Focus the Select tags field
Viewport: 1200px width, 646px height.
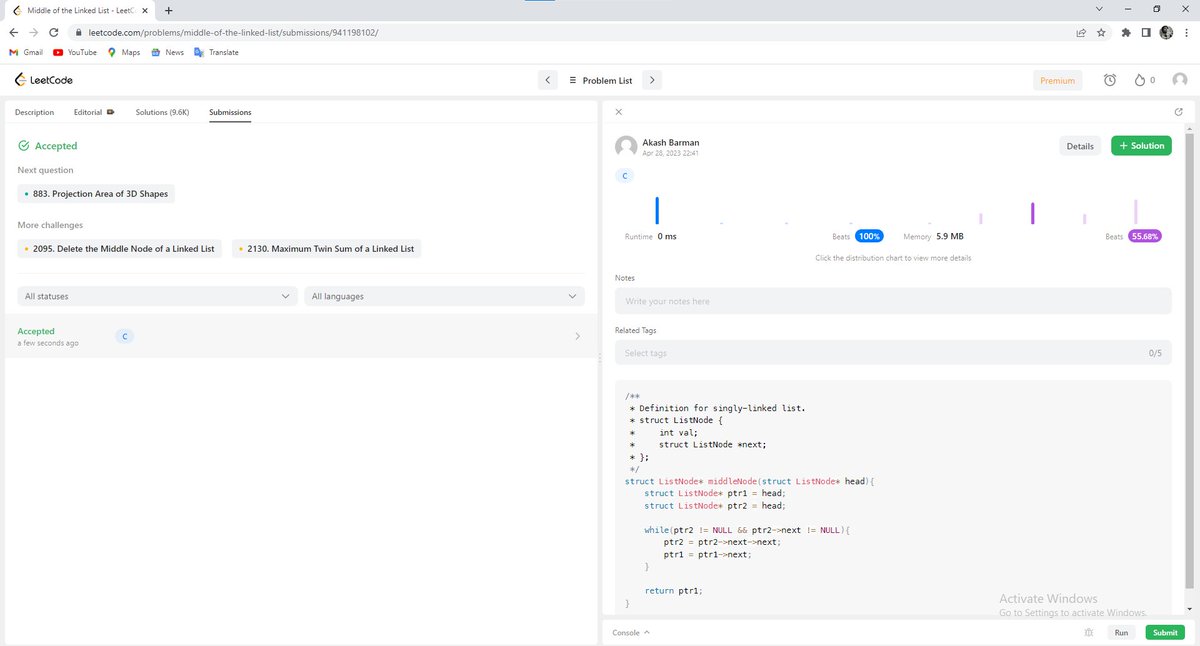point(893,353)
